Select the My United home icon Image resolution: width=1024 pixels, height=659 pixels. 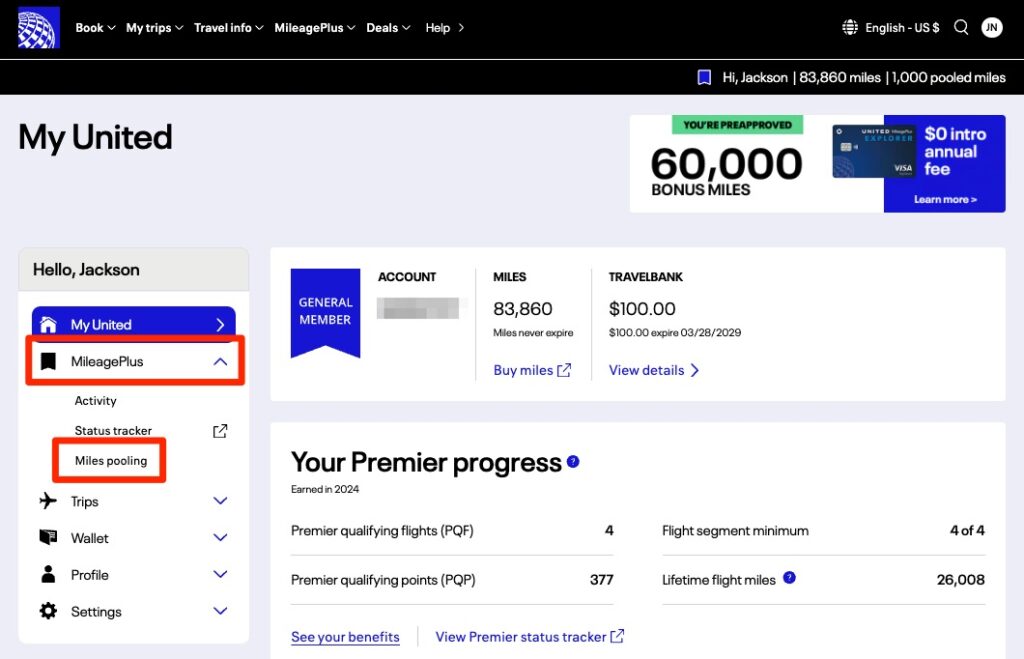coord(48,323)
